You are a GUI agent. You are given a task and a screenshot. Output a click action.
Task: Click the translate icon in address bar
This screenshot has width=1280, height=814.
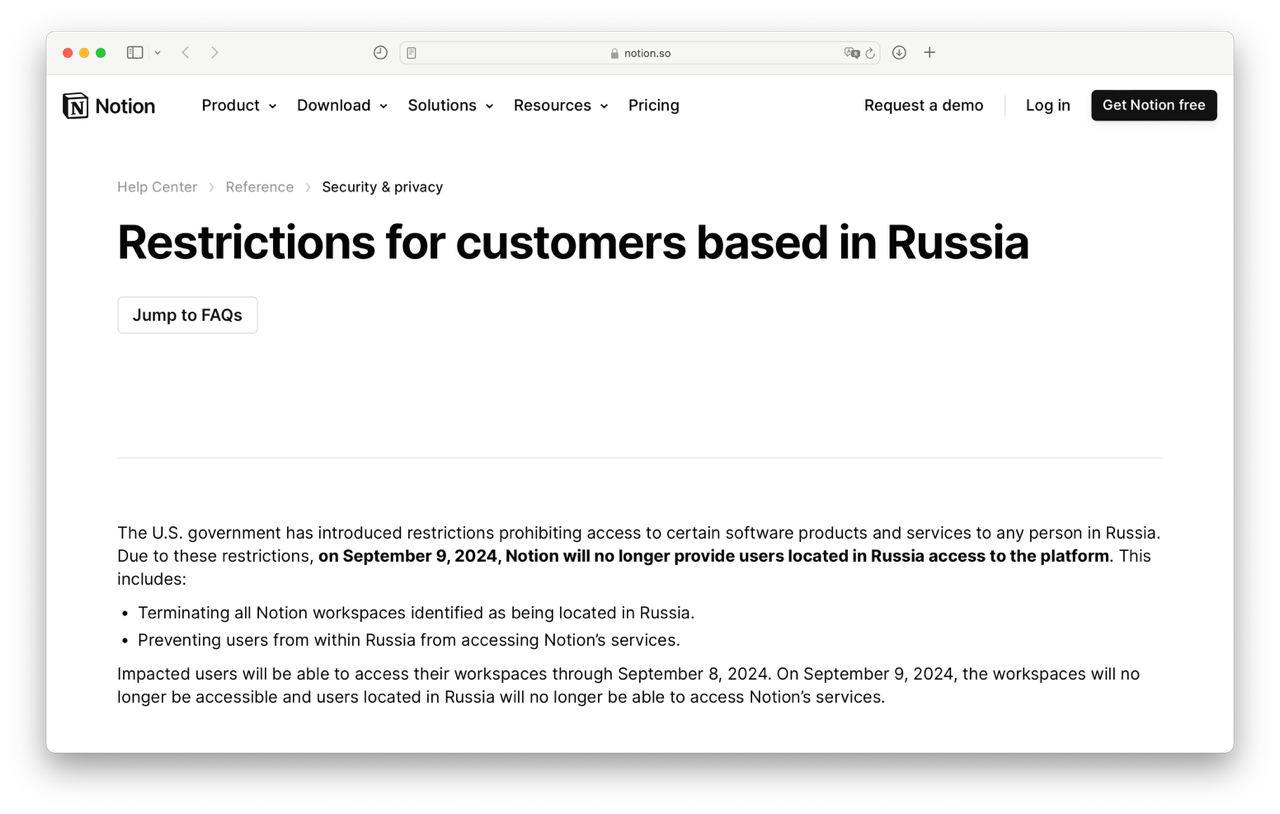851,53
